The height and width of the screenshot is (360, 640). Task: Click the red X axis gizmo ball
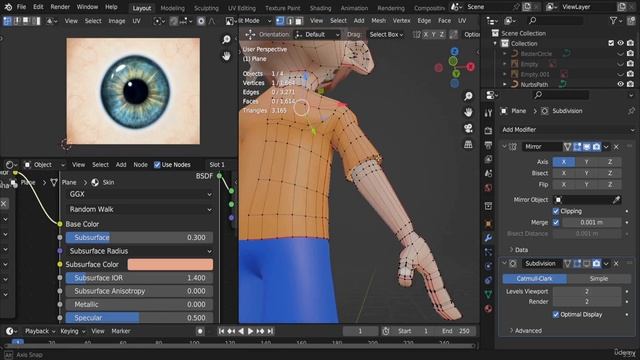coord(471,67)
